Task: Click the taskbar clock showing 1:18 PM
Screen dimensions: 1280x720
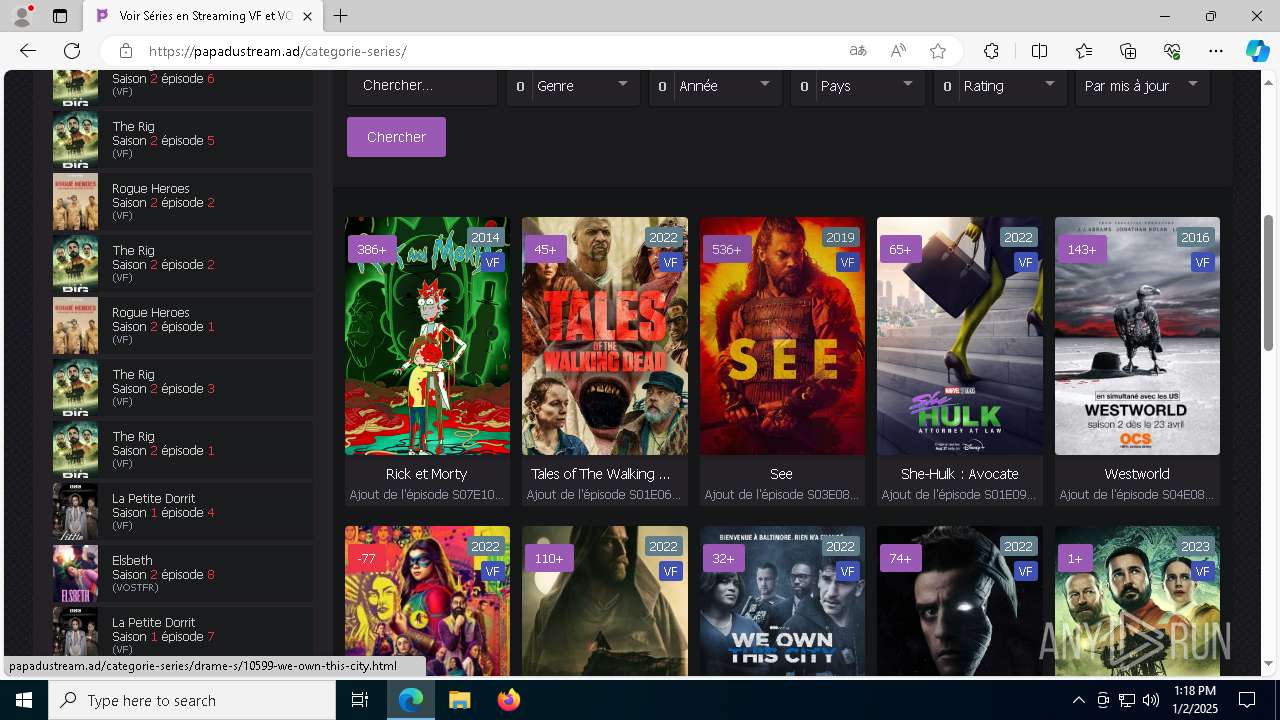Action: tap(1194, 700)
